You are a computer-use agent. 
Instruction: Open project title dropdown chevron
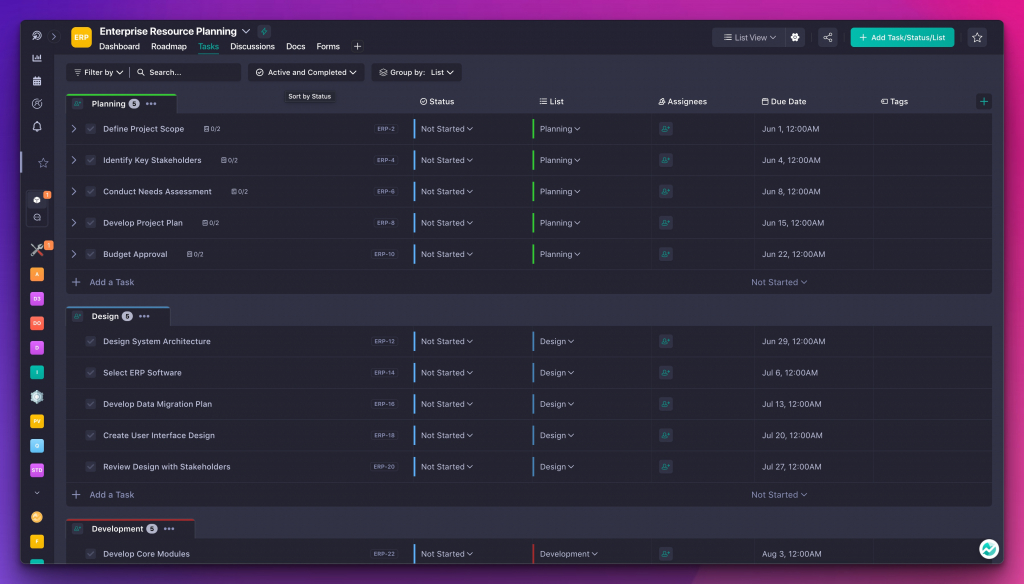tap(246, 31)
